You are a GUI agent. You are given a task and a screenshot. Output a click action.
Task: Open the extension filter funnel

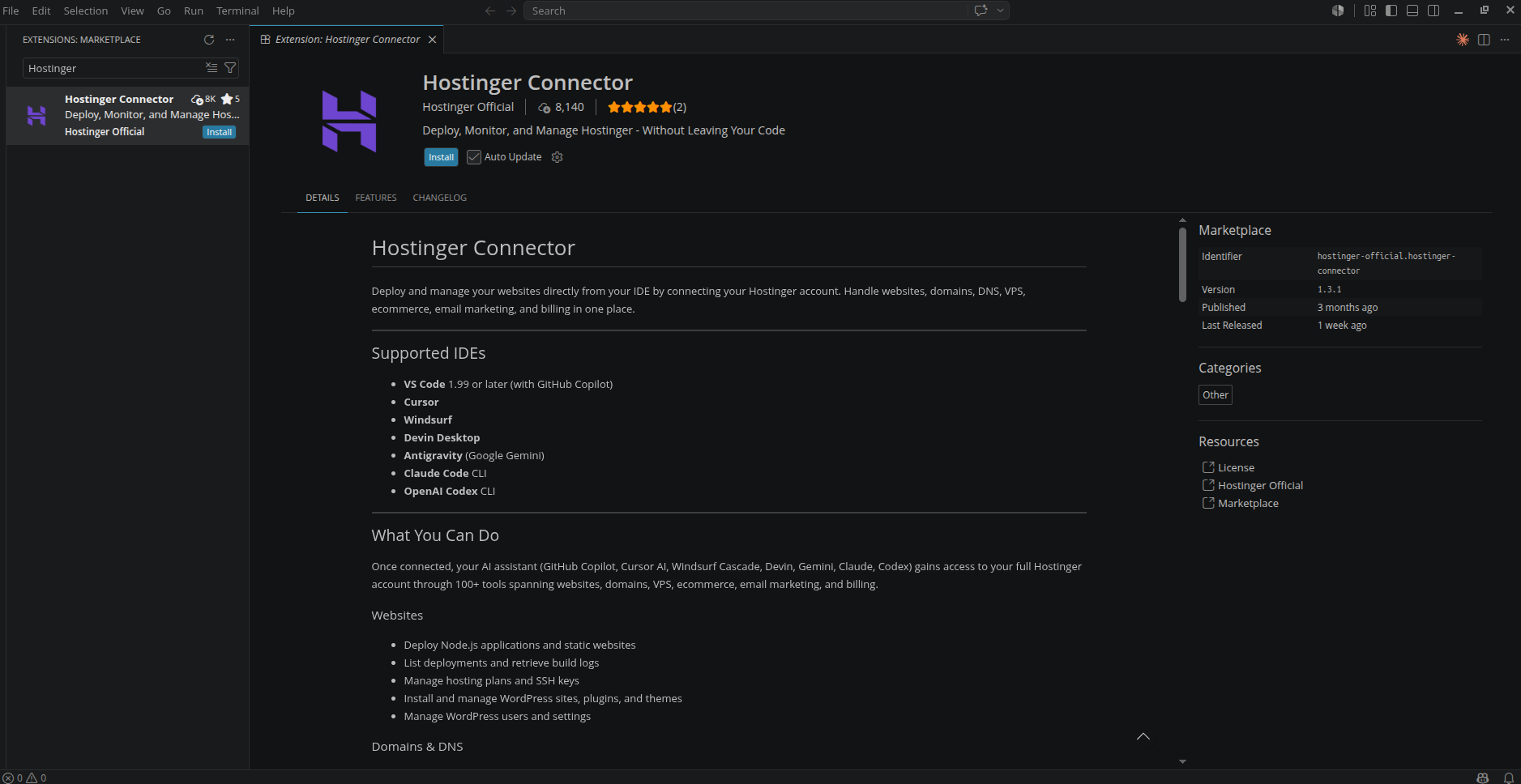(x=230, y=68)
